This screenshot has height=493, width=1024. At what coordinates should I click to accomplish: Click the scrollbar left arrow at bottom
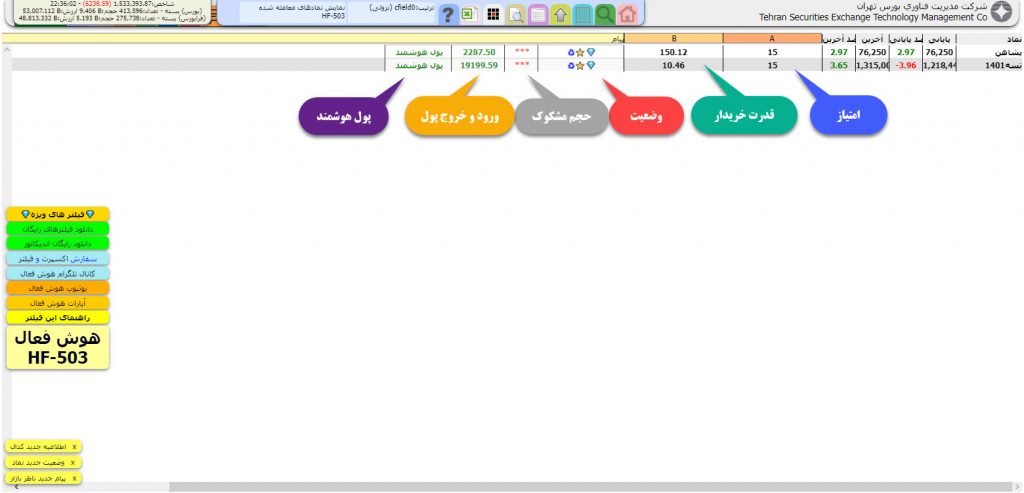pyautogui.click(x=14, y=487)
